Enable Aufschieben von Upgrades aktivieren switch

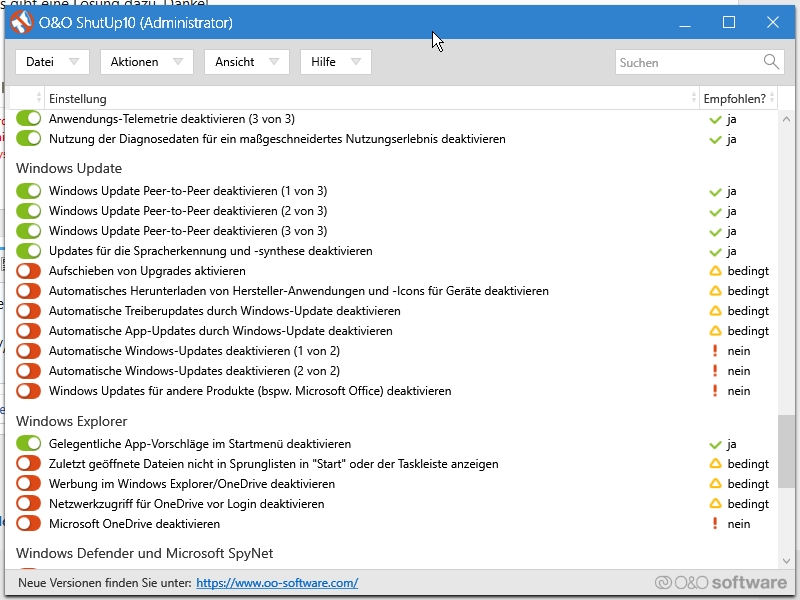click(x=28, y=271)
